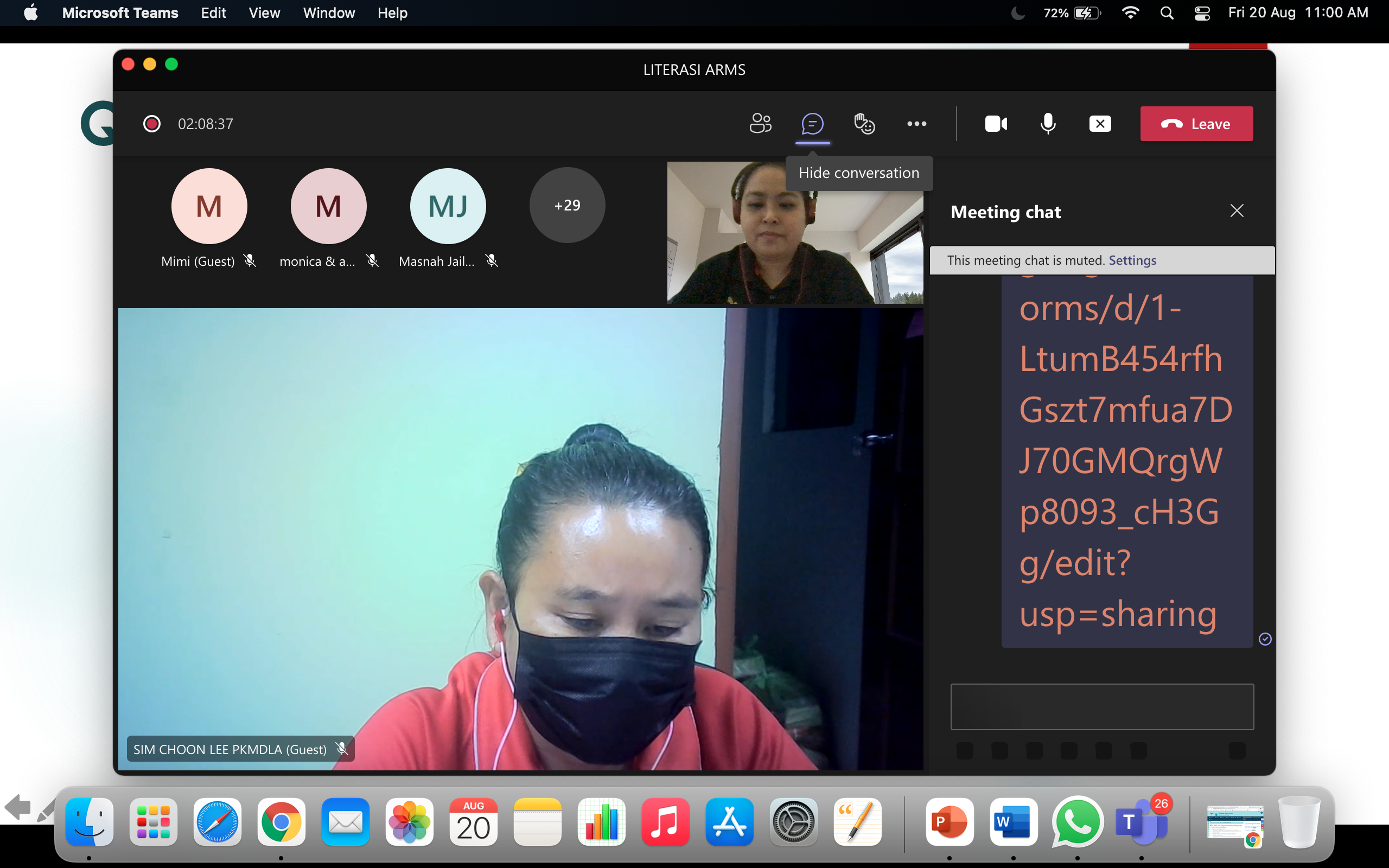Click the Masnah Jail... muted mic icon
The height and width of the screenshot is (868, 1389).
[x=492, y=260]
